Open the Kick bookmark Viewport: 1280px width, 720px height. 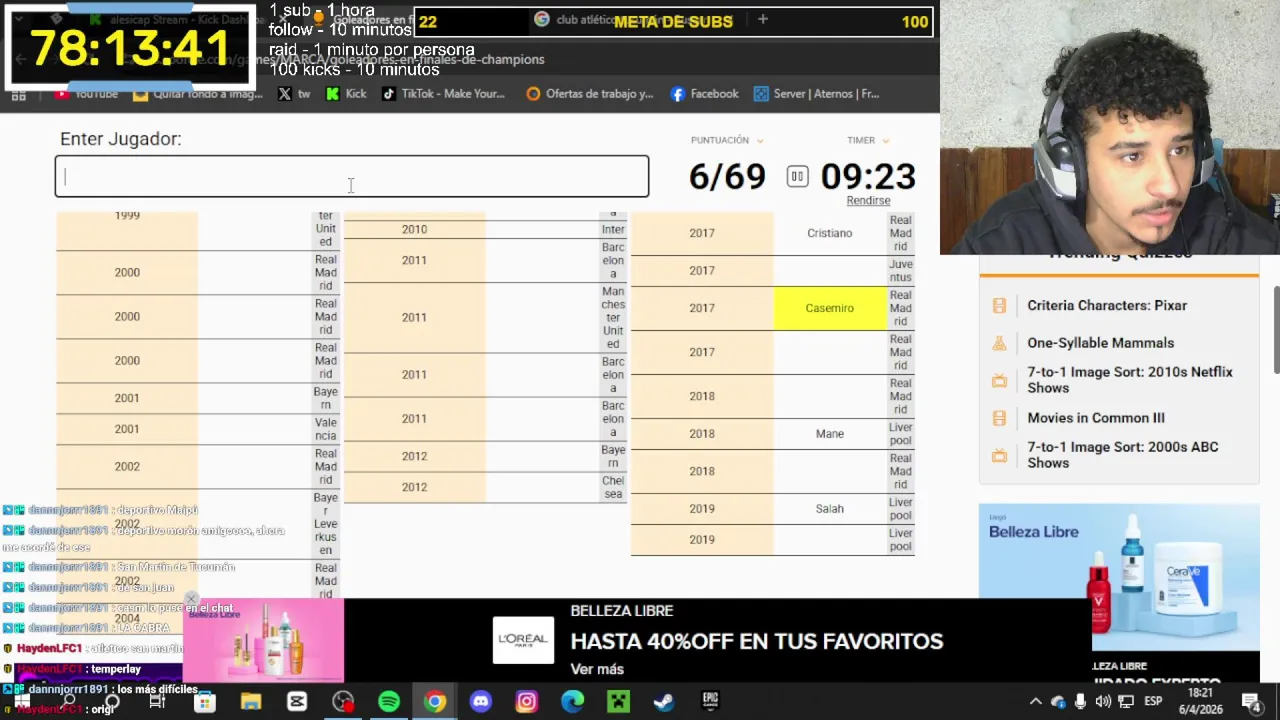(x=346, y=94)
